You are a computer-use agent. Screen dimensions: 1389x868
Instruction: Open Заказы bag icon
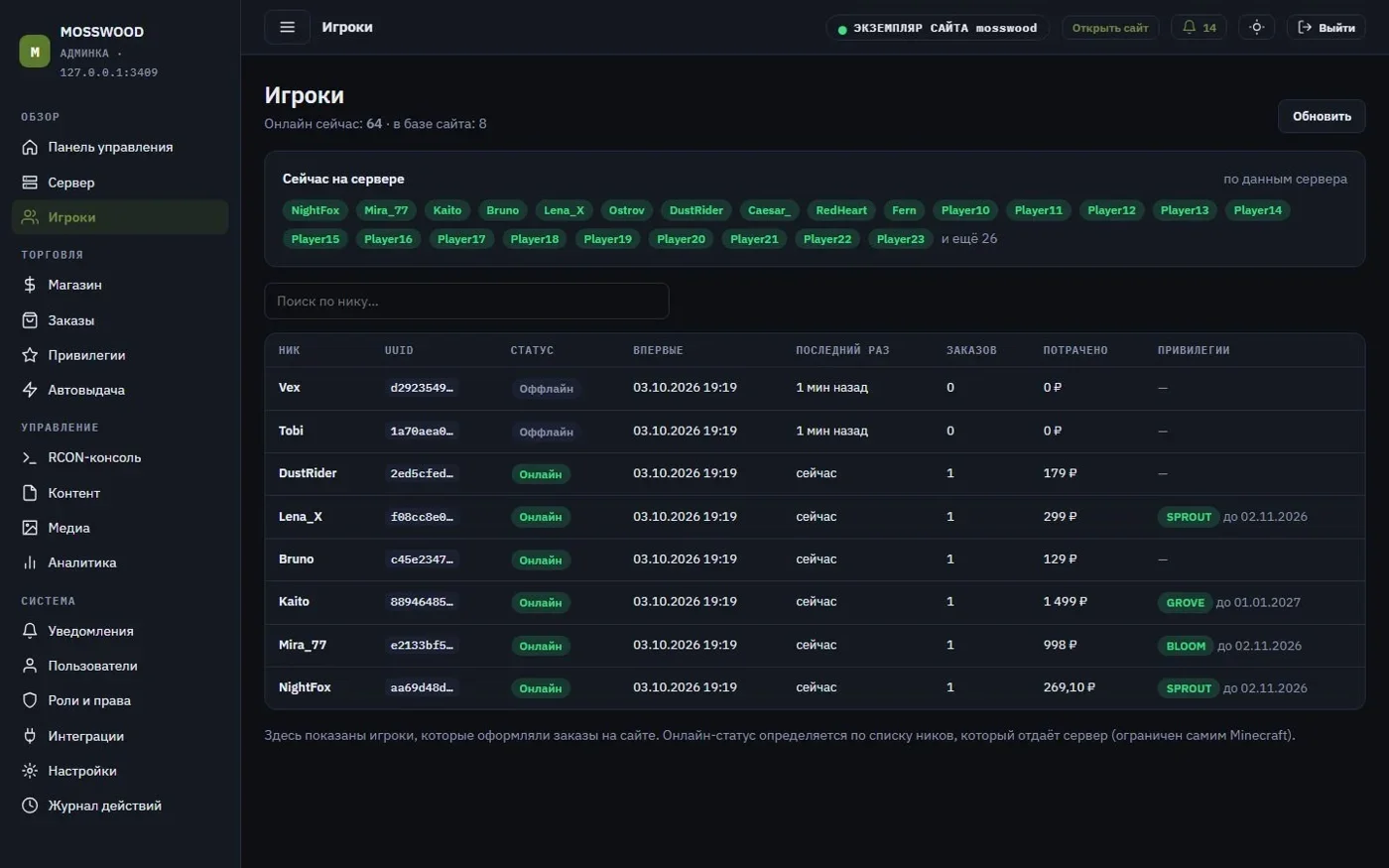[x=30, y=320]
